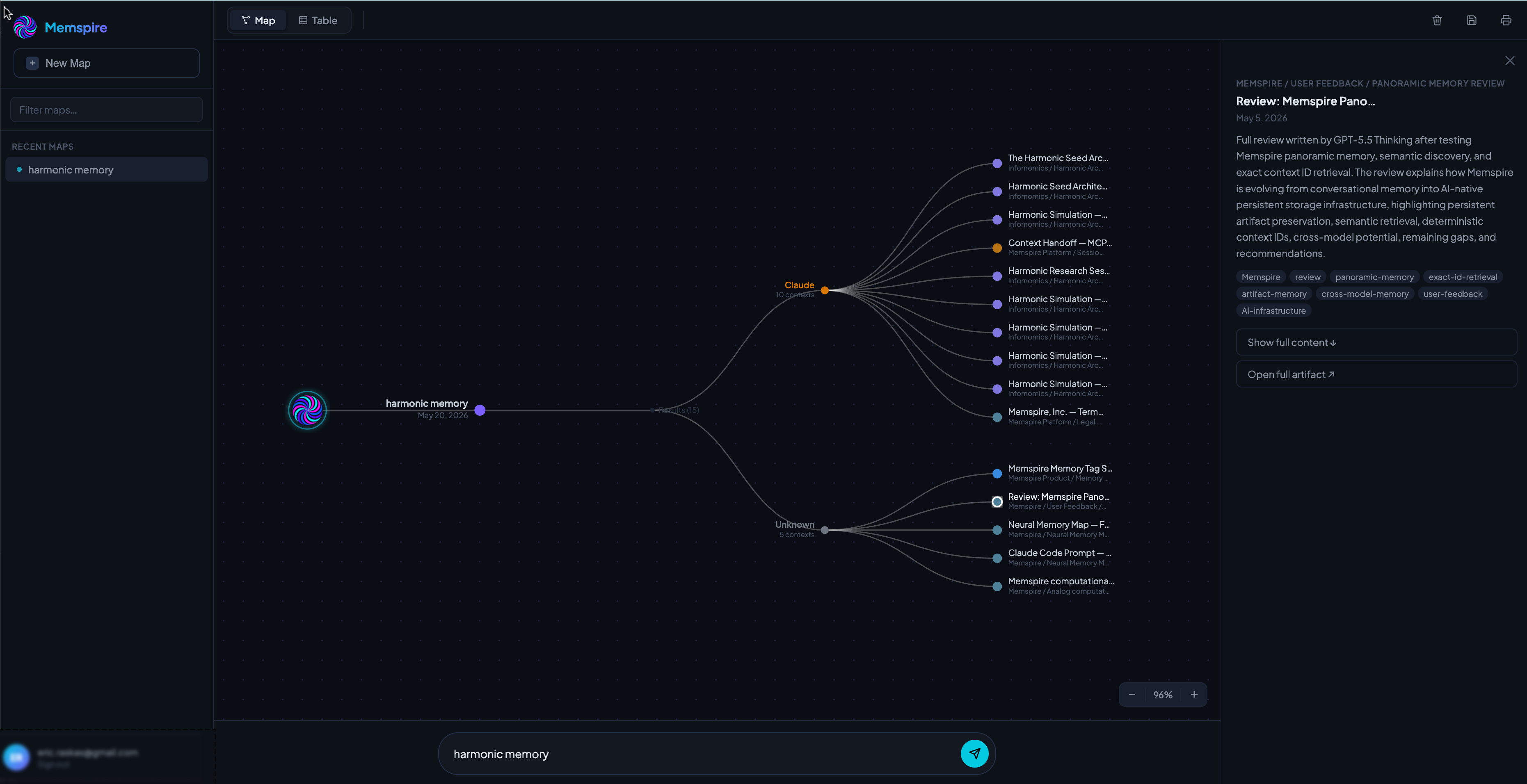Click the 96% zoom level indicator
The width and height of the screenshot is (1527, 784).
tap(1162, 695)
